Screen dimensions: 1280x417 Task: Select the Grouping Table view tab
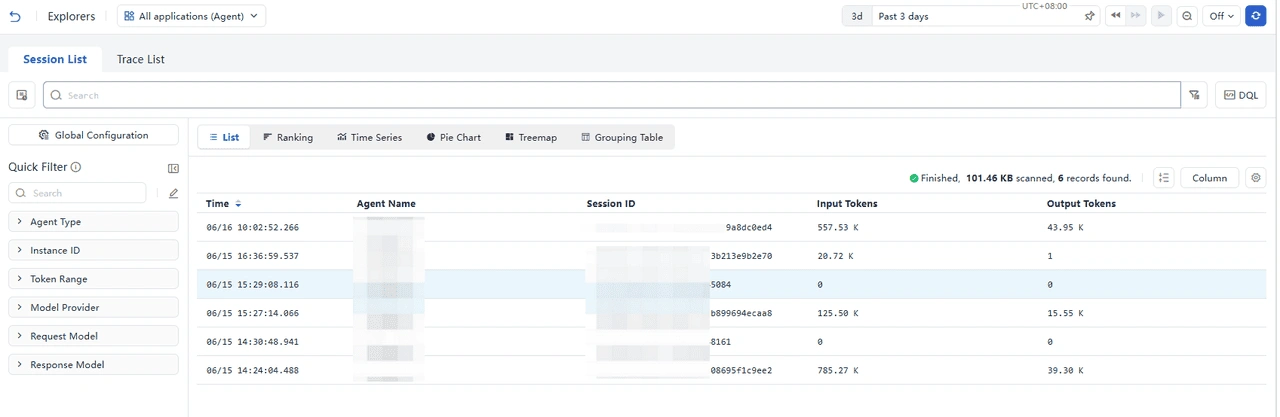click(622, 137)
